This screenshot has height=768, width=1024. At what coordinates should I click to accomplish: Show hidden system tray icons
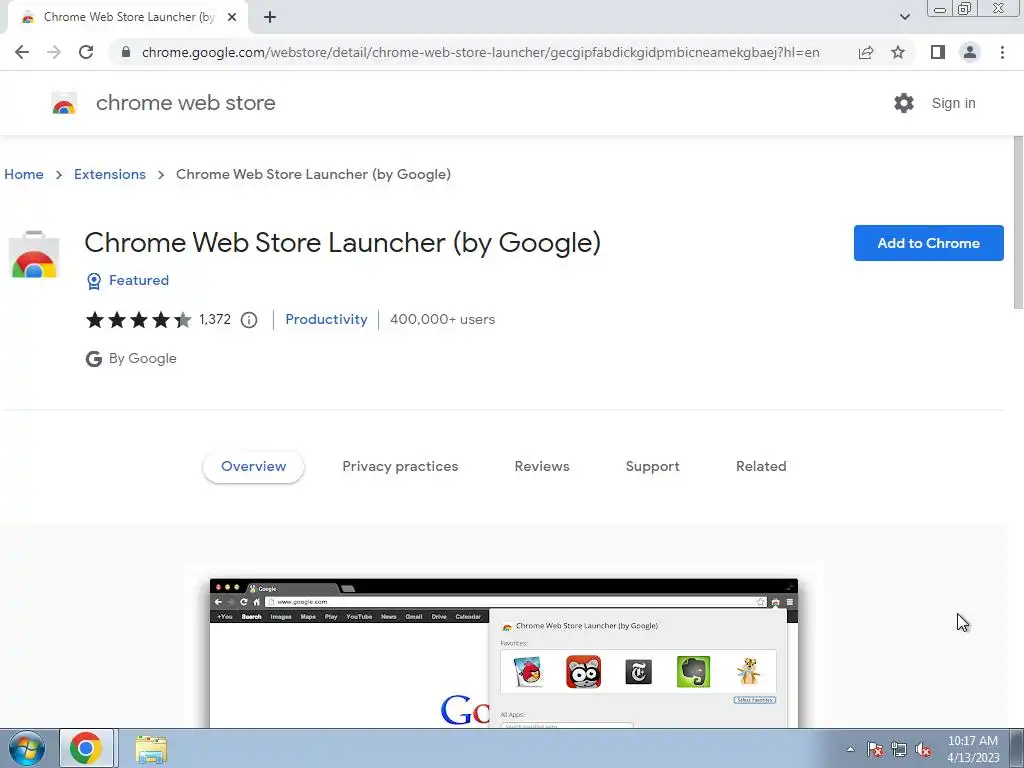(850, 749)
